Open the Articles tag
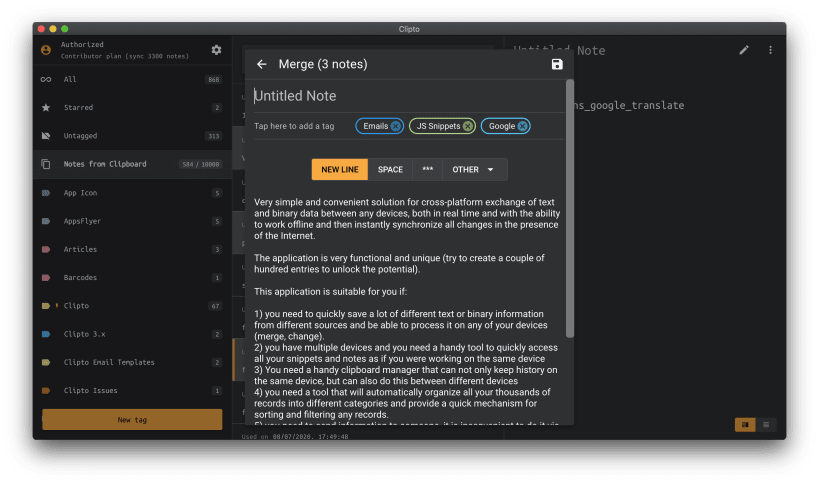Screen dimensions: 819x483 coord(133,249)
